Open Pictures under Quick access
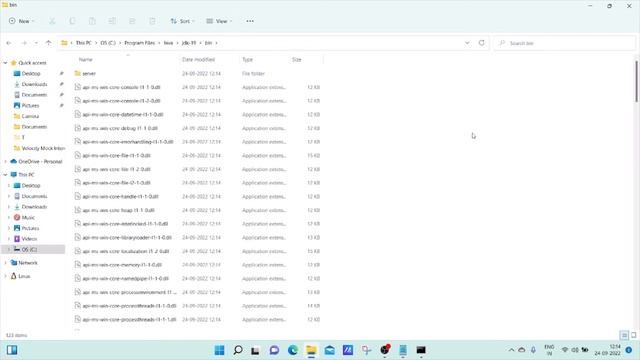Screen dimensions: 640x360 pos(30,105)
